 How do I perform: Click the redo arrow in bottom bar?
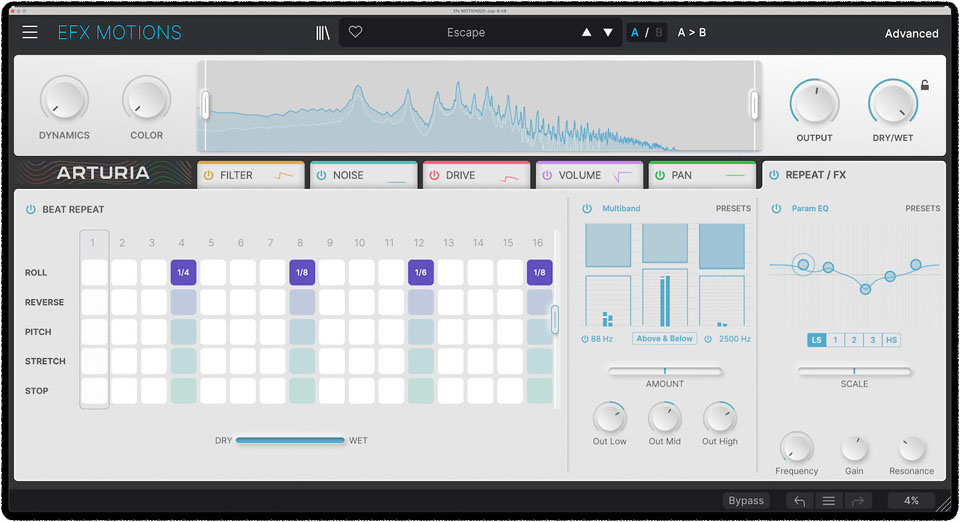pos(858,501)
